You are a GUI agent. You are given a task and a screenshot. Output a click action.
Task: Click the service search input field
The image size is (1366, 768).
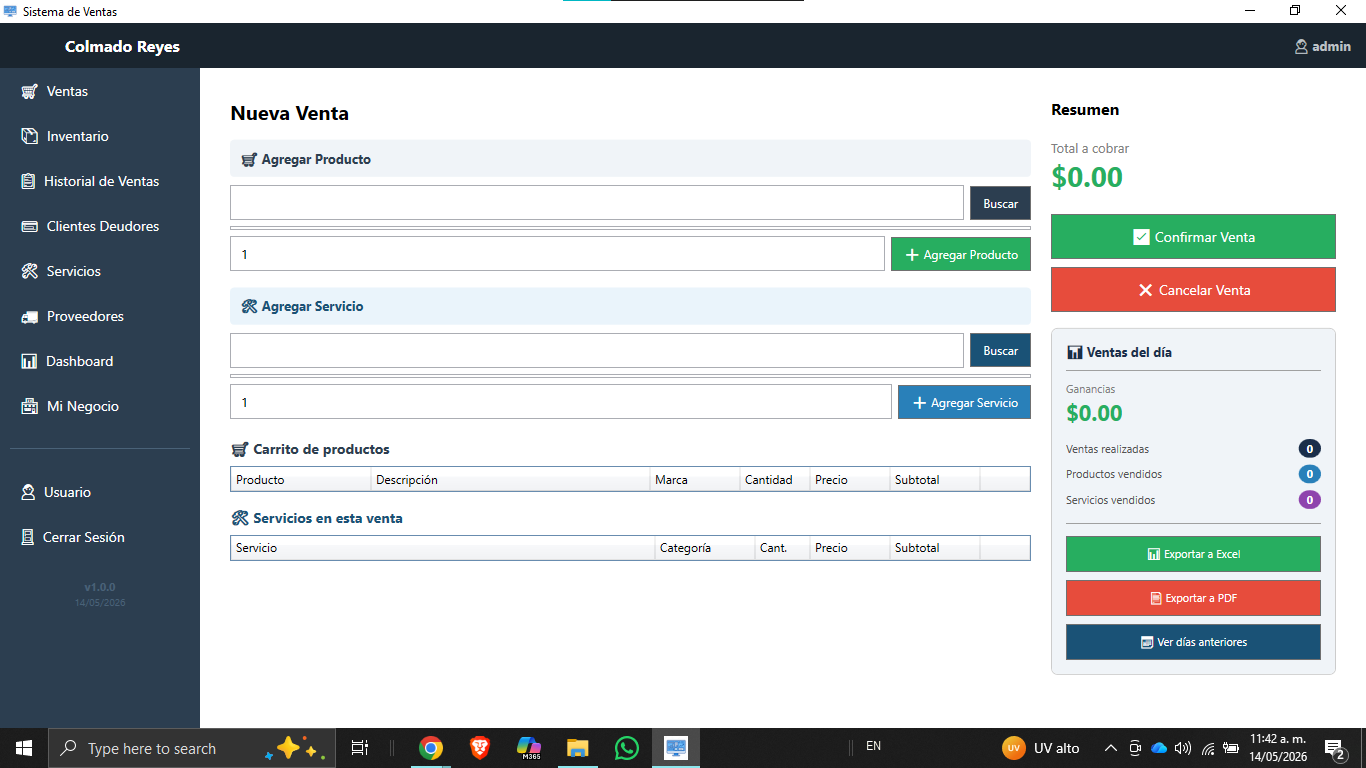pyautogui.click(x=597, y=350)
